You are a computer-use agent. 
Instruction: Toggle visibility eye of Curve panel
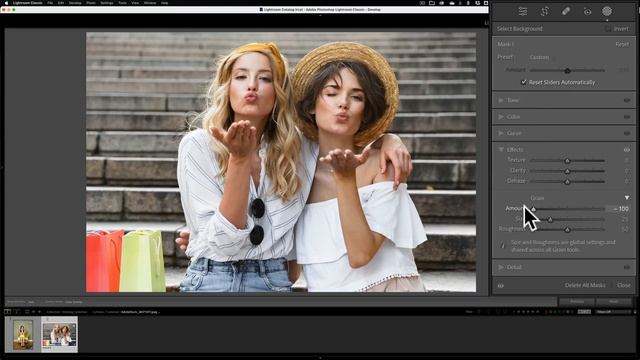627,133
